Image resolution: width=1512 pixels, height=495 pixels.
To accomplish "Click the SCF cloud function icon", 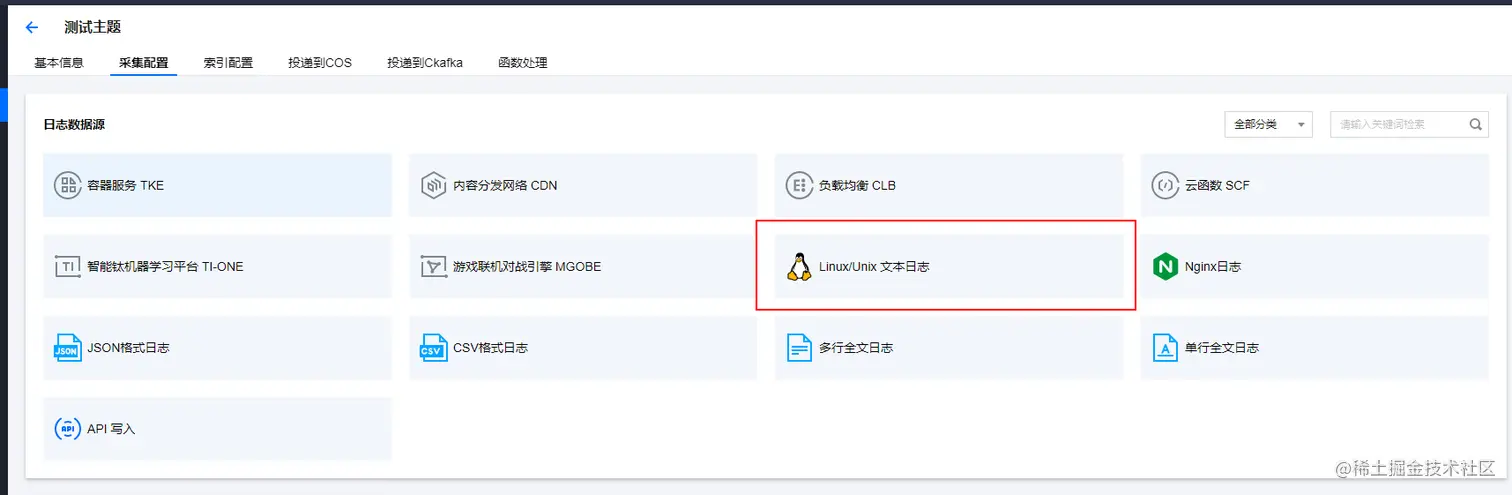I will (1165, 185).
